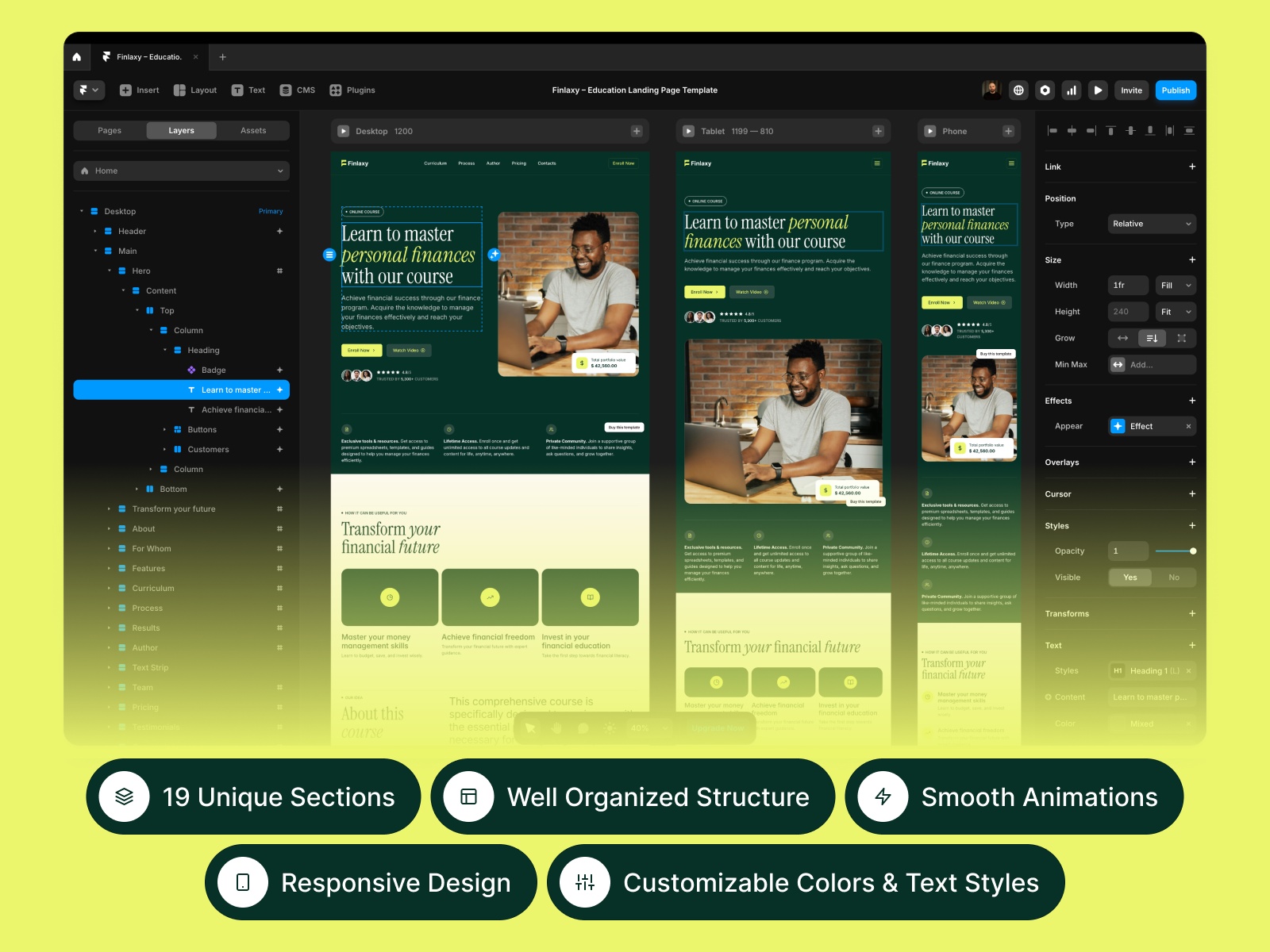The image size is (1270, 952).
Task: Click the Publish button
Action: tap(1176, 90)
